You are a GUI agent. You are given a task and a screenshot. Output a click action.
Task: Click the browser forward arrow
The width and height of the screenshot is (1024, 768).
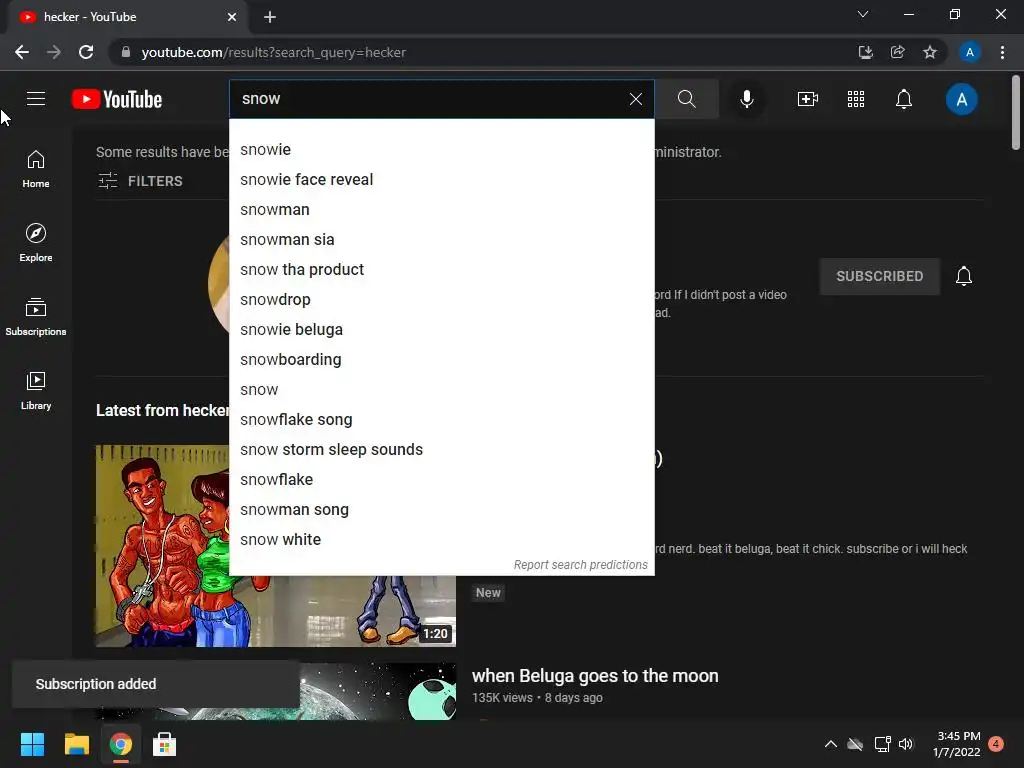[54, 52]
